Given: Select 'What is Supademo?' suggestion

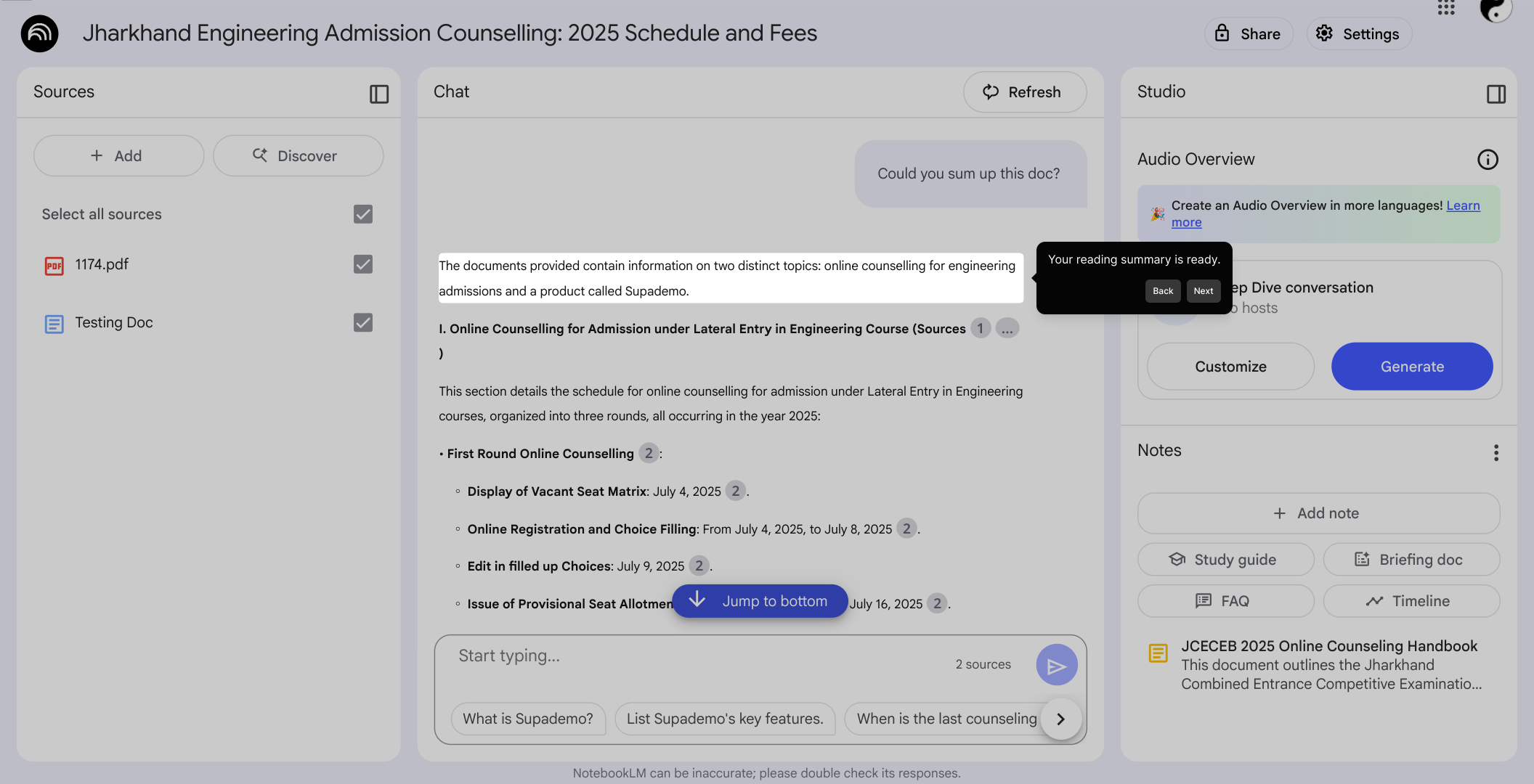Looking at the screenshot, I should (x=528, y=719).
